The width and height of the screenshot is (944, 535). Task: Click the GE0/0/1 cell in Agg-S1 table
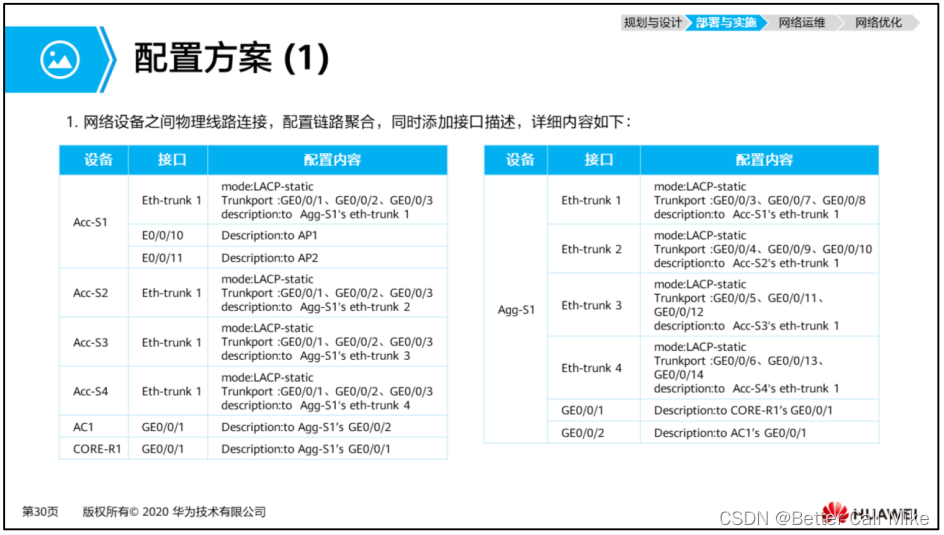(x=594, y=410)
